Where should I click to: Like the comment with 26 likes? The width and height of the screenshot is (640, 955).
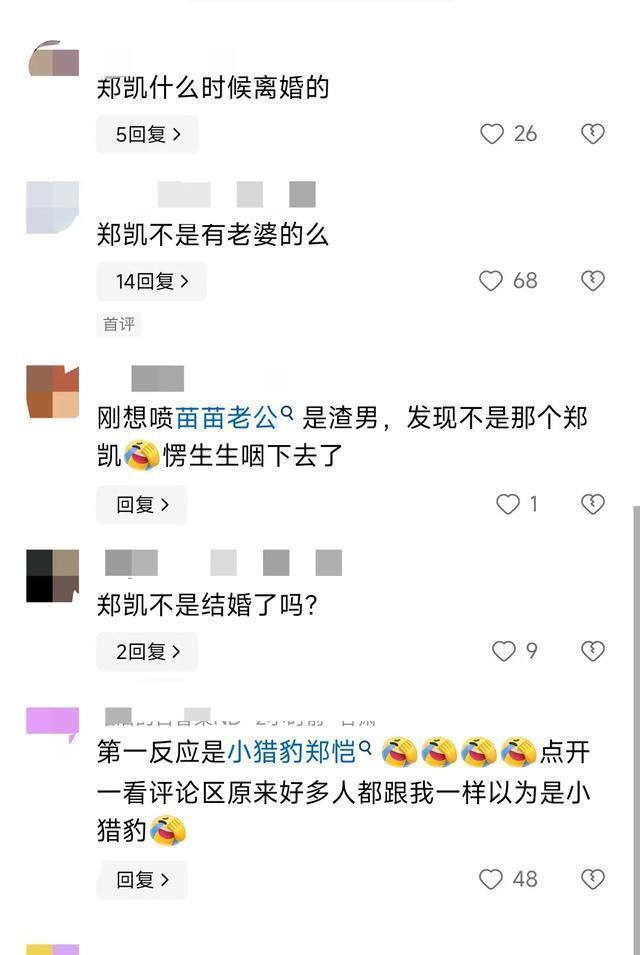click(492, 133)
